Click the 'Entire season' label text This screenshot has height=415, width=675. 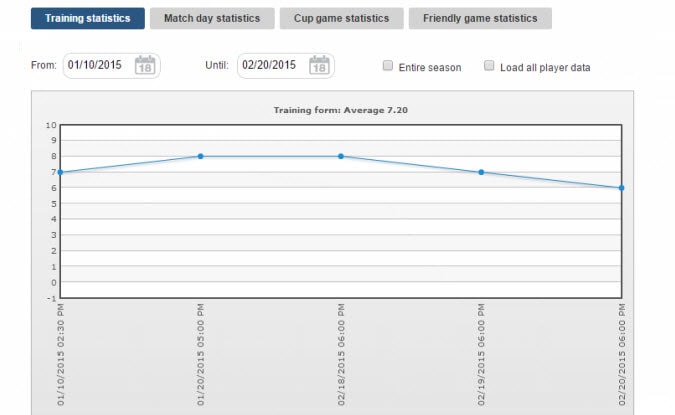pos(430,68)
